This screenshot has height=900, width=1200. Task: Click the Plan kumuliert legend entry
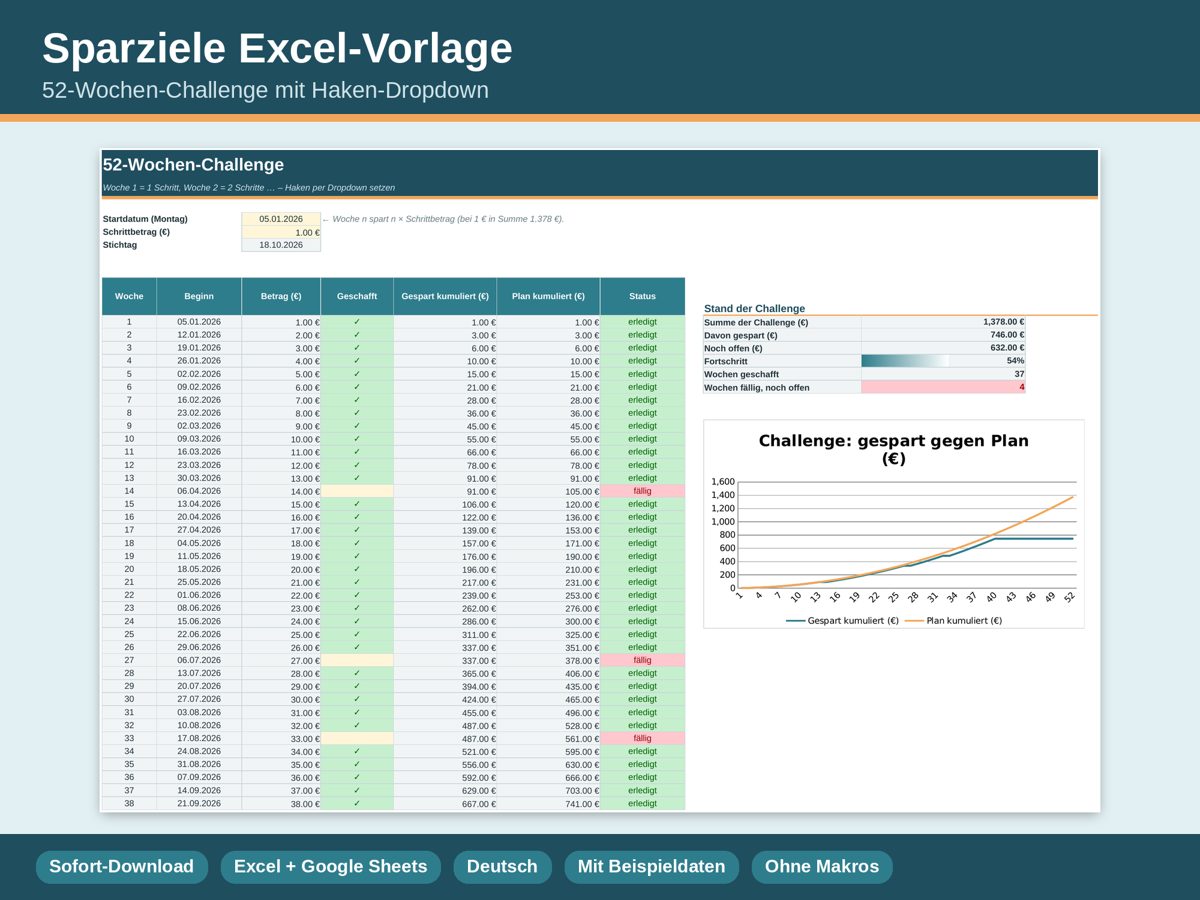[x=954, y=620]
